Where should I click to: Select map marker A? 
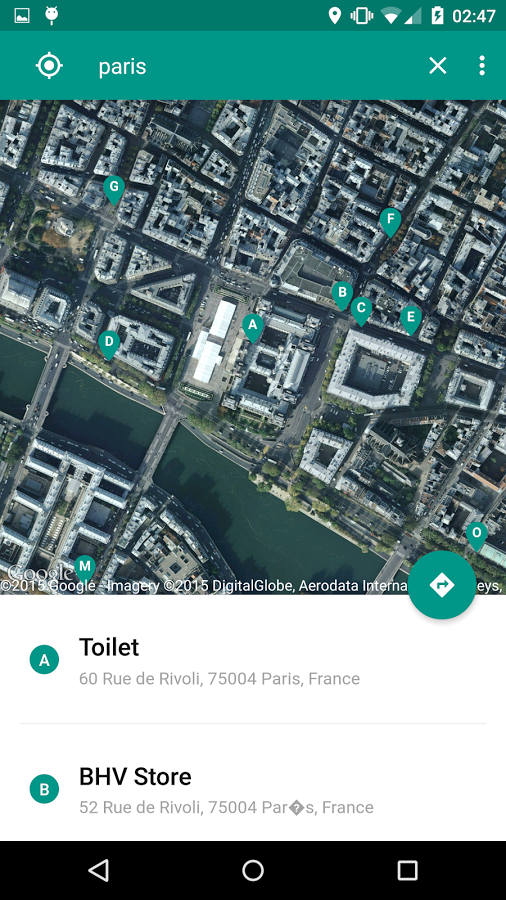[252, 328]
